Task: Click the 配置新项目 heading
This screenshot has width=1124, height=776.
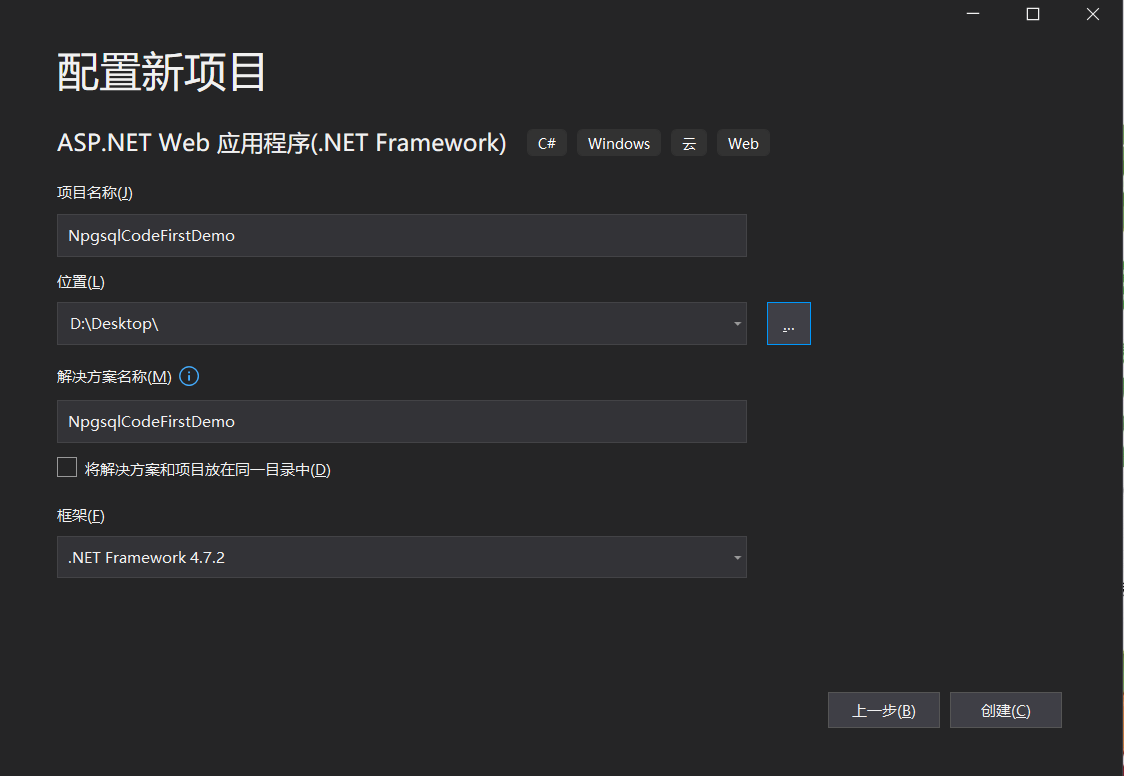Action: pos(161,72)
